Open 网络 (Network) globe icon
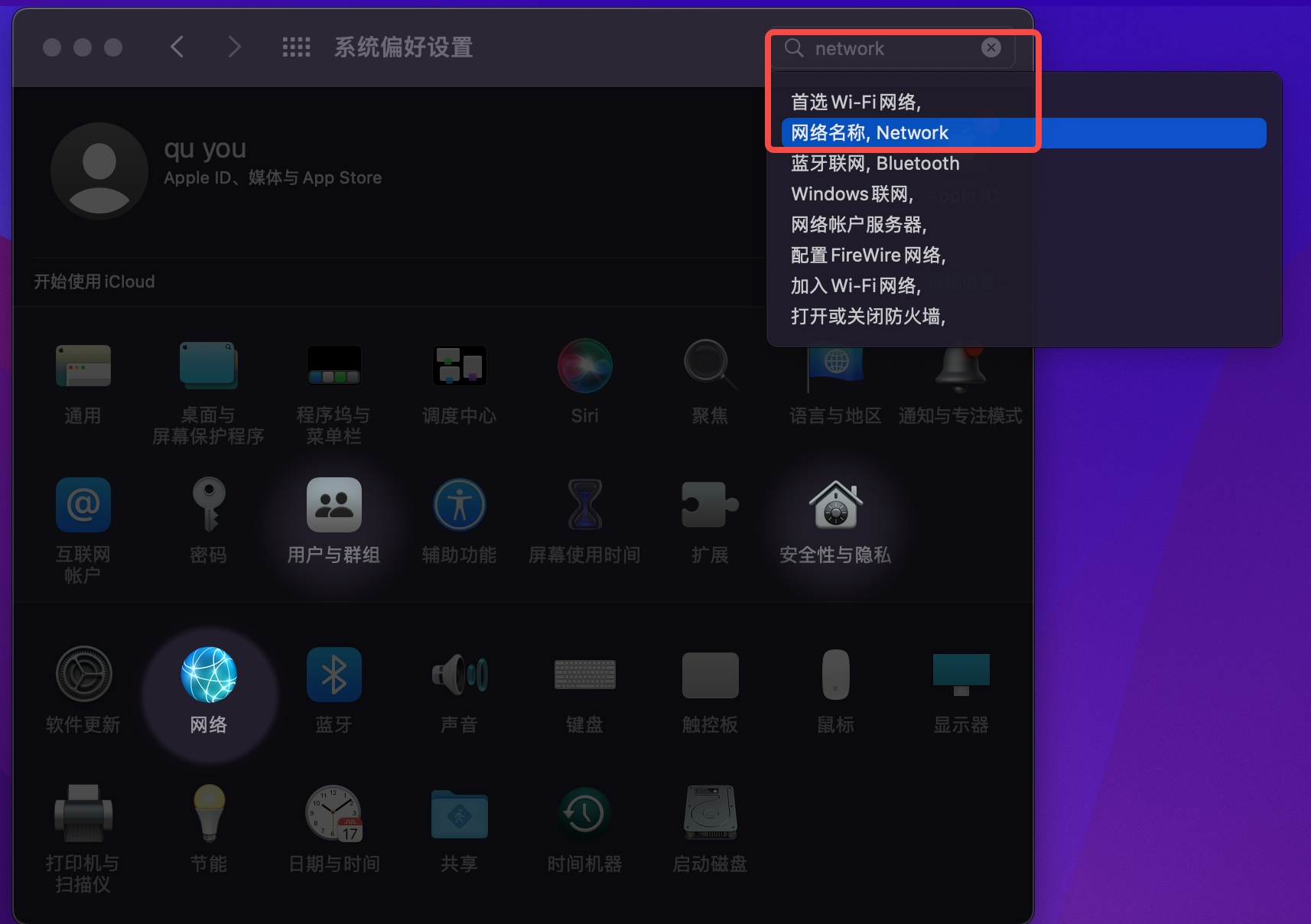The width and height of the screenshot is (1311, 924). coord(208,675)
